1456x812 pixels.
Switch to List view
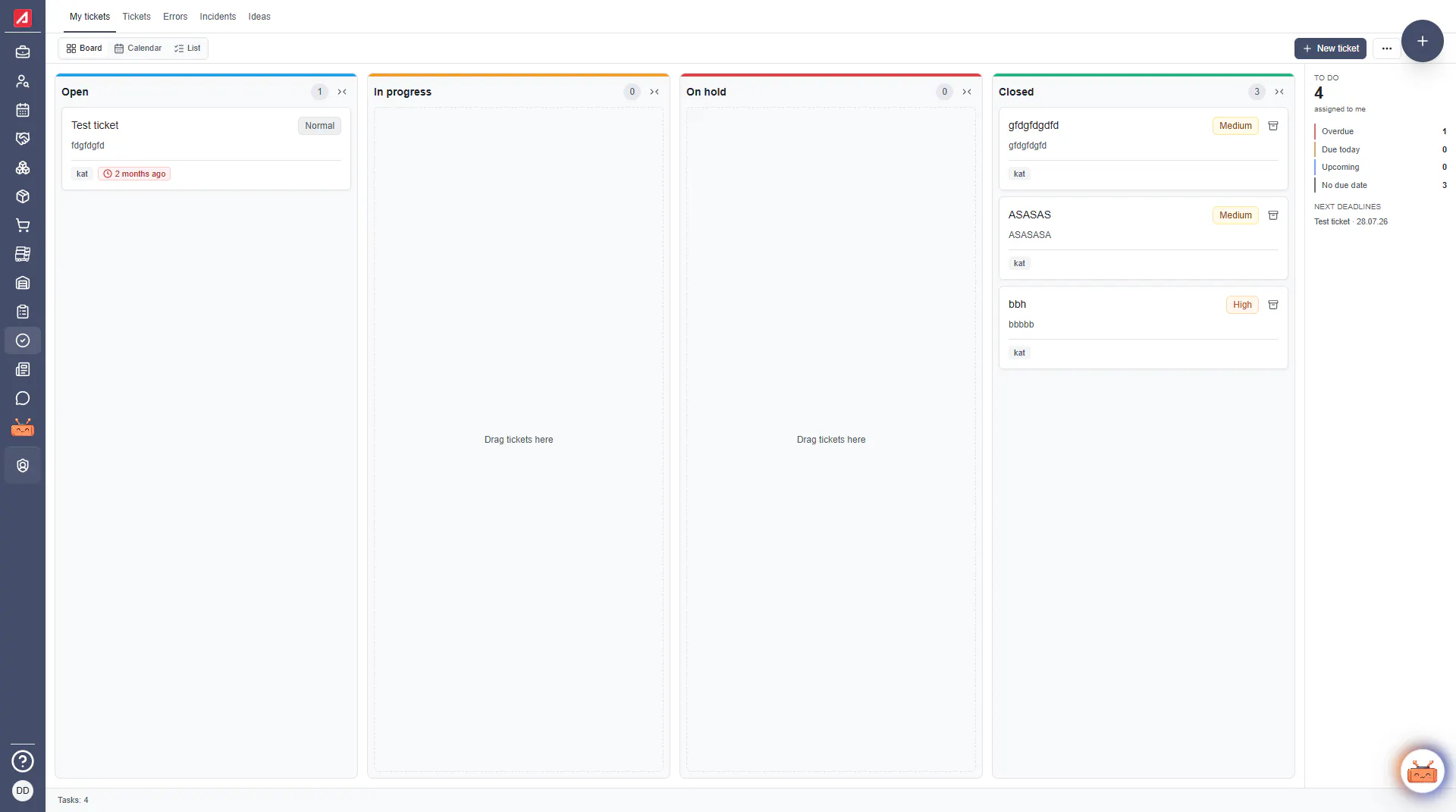(187, 49)
